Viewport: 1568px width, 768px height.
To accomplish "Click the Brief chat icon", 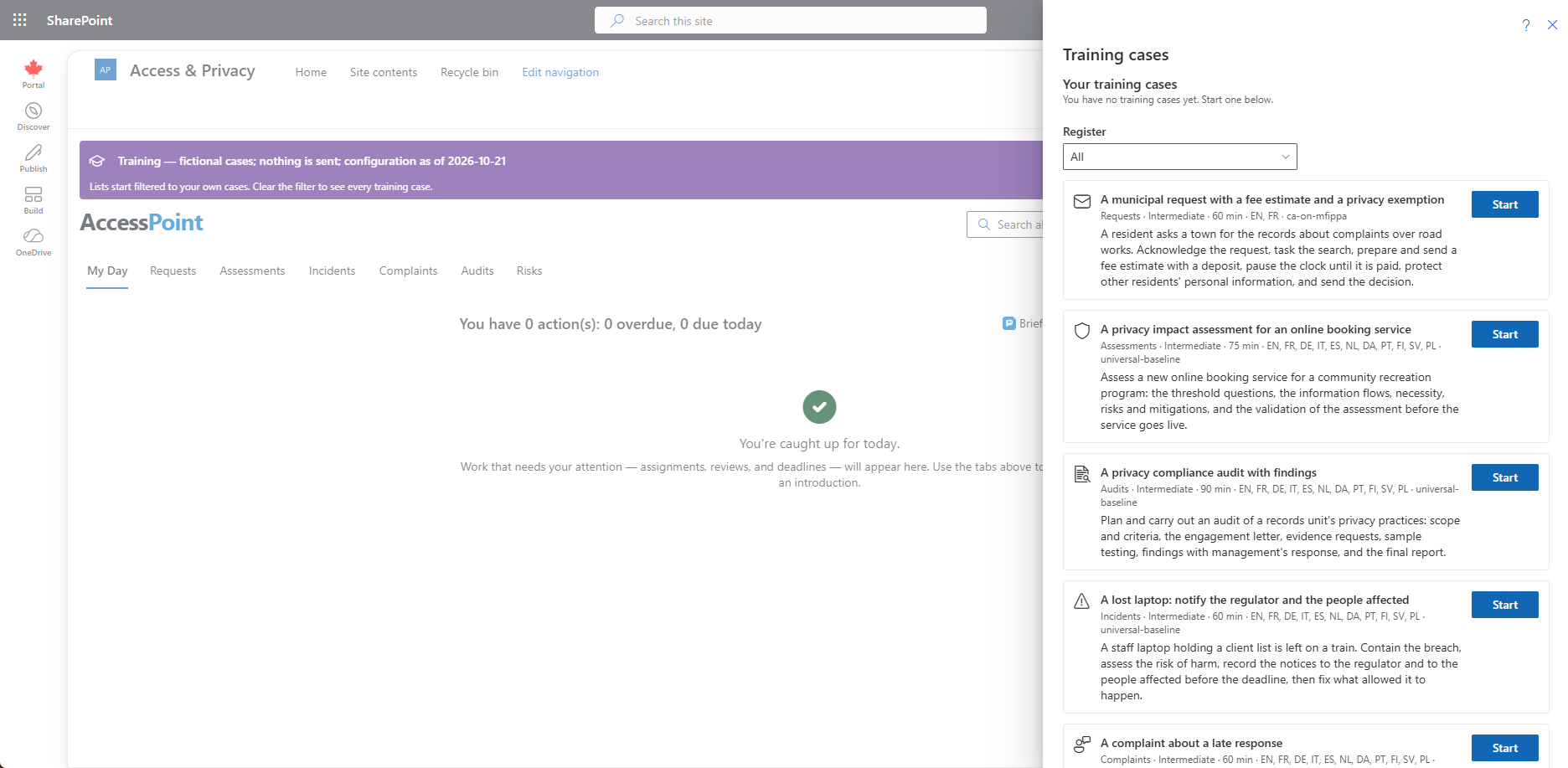I will [1009, 323].
